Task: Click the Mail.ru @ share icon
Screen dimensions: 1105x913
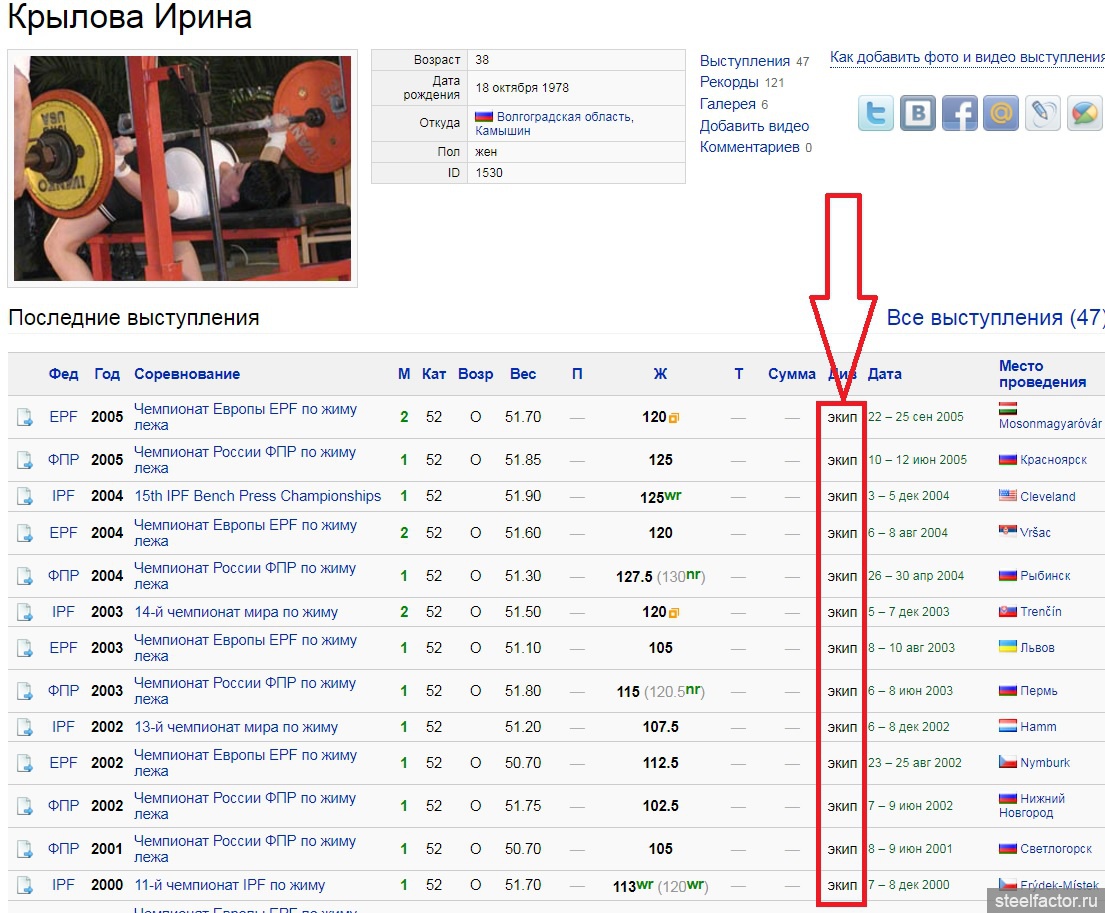Action: coord(1000,113)
